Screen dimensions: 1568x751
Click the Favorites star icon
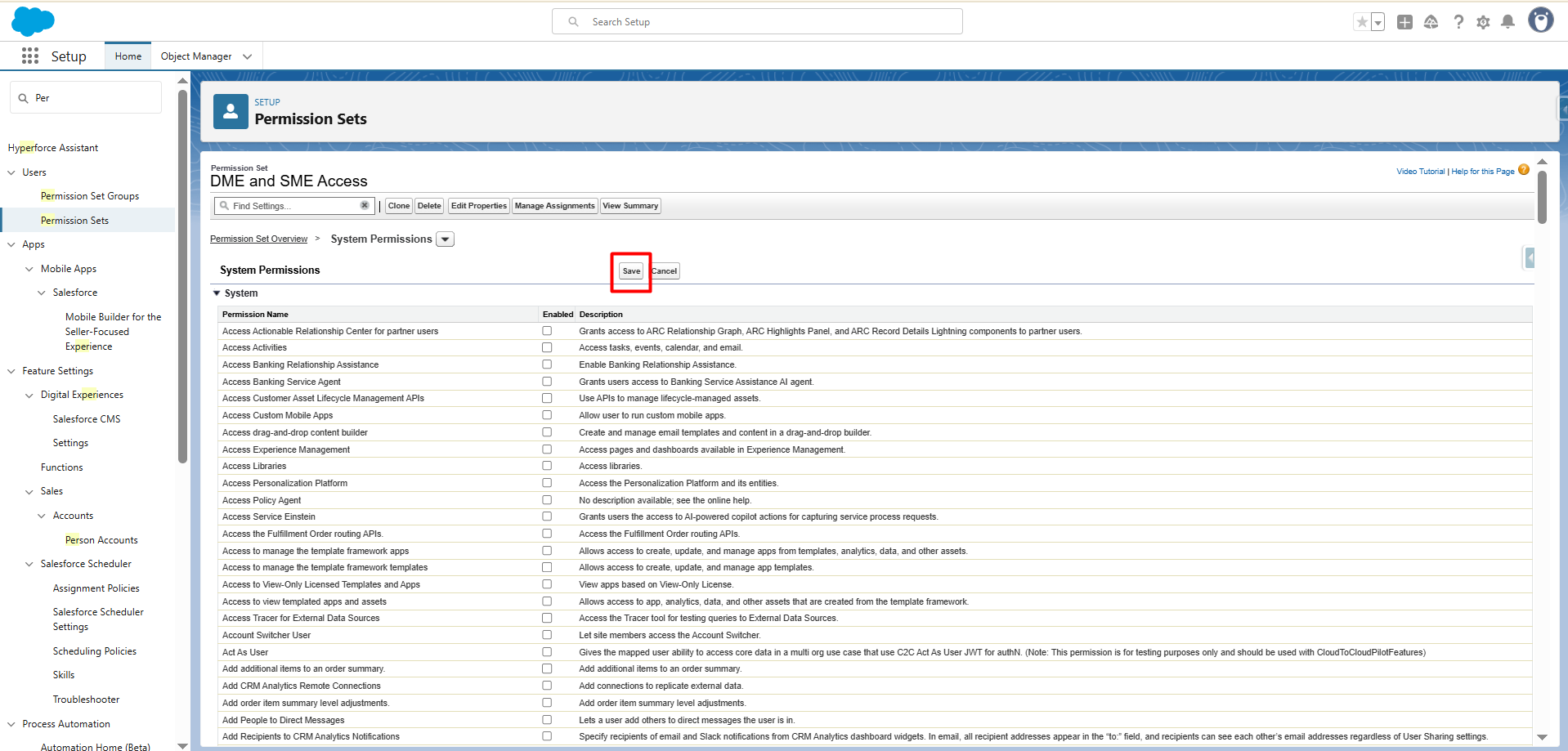tap(1361, 22)
